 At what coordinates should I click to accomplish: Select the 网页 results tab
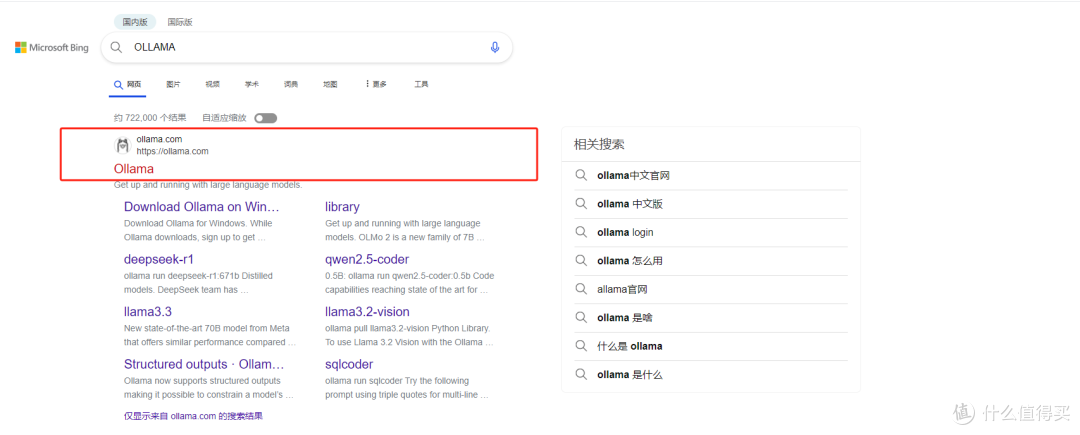[x=128, y=84]
